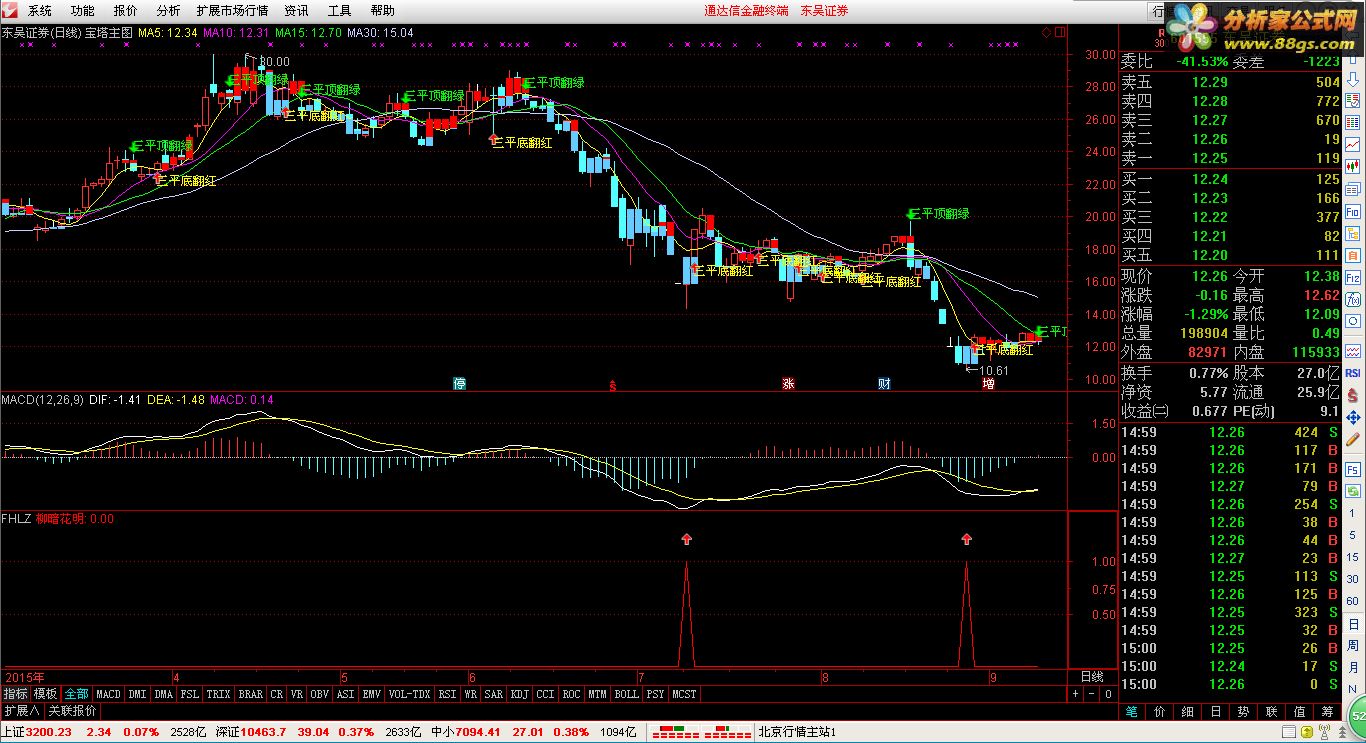This screenshot has width=1366, height=743.
Task: Open the F10 company info sidebar icon
Action: (1353, 212)
